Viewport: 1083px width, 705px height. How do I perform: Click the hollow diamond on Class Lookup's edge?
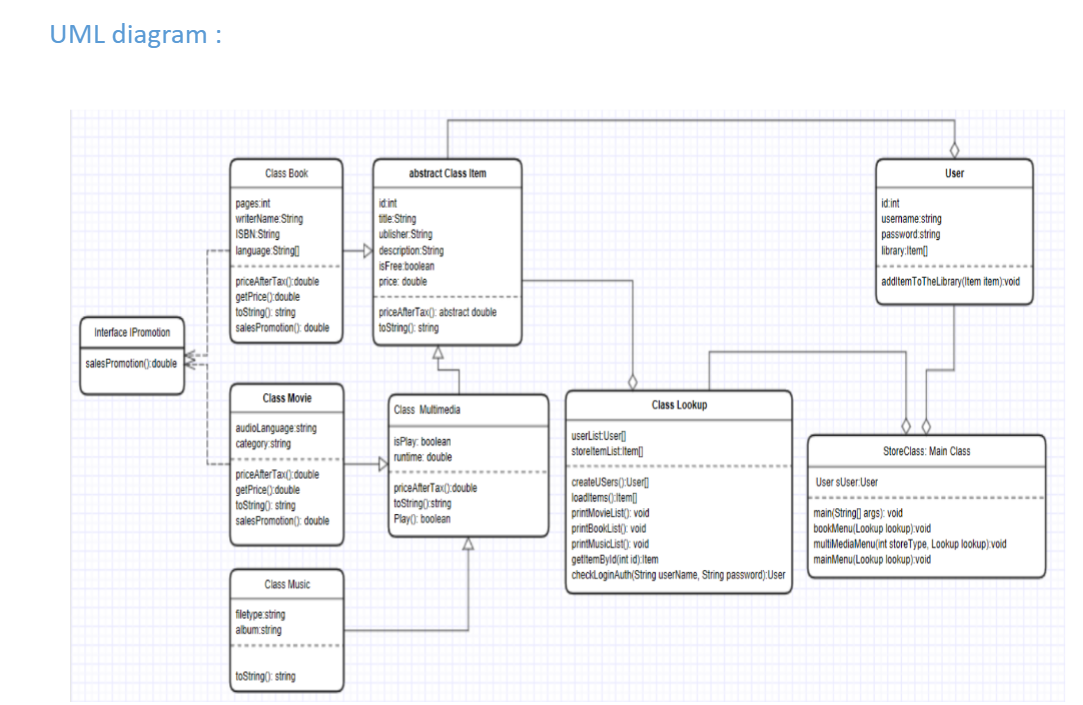633,380
